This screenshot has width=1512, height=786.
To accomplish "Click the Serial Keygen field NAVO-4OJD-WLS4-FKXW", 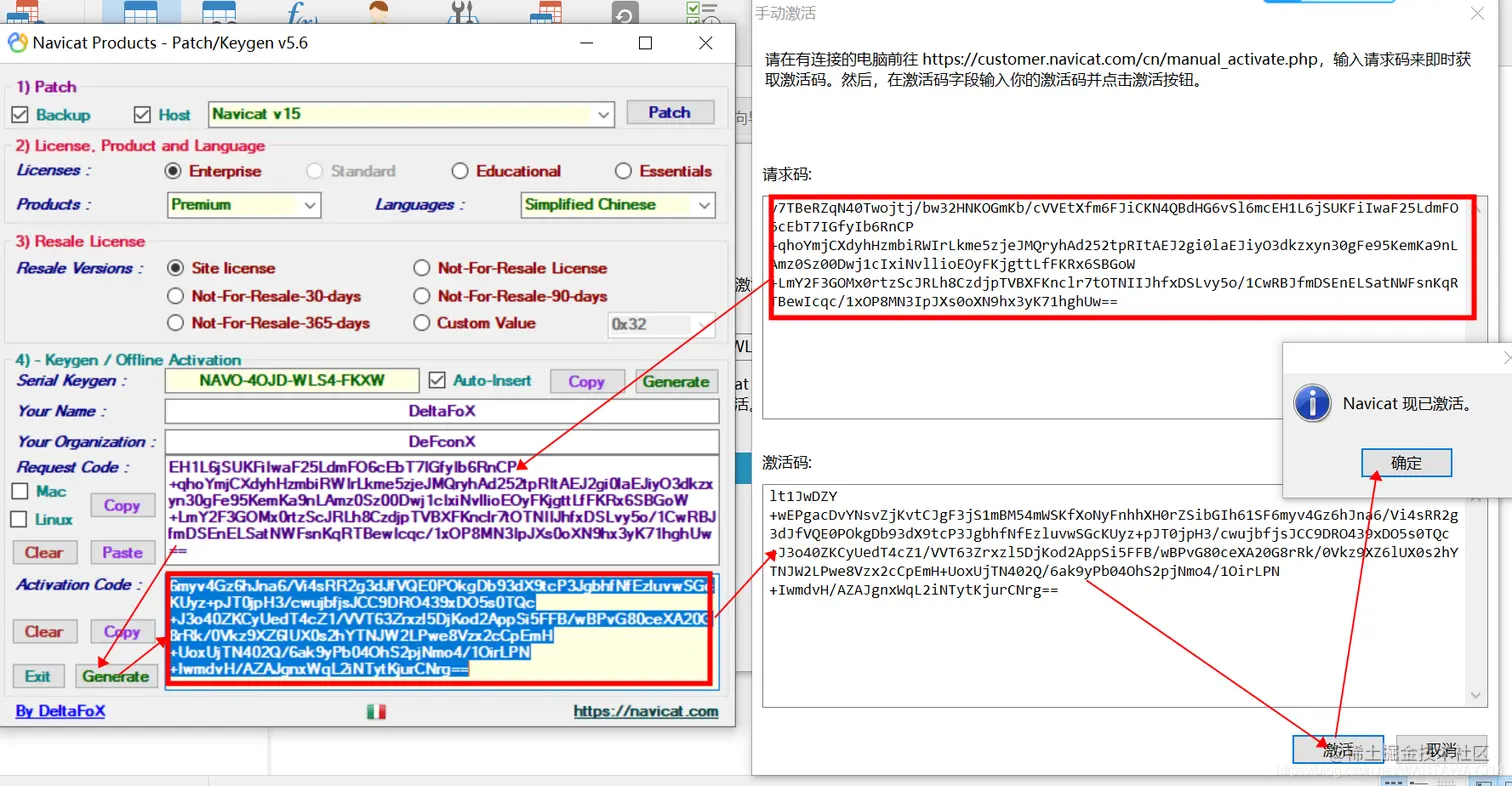I will tap(293, 381).
